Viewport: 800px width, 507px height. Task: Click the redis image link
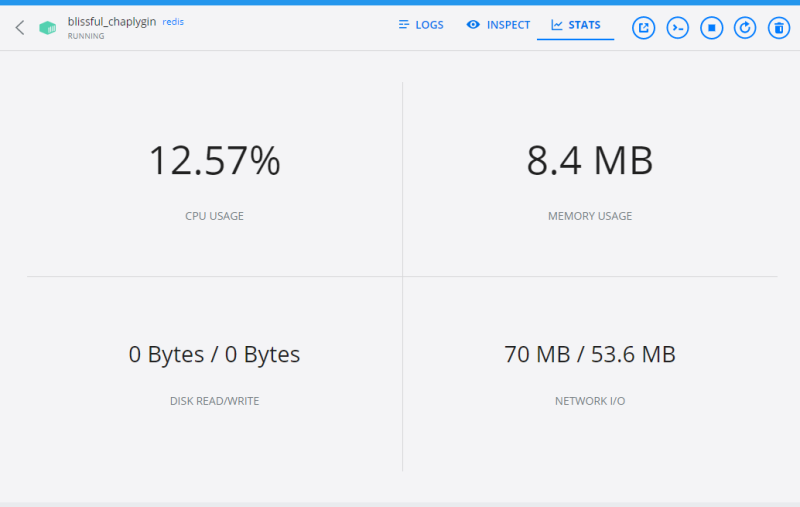(173, 21)
